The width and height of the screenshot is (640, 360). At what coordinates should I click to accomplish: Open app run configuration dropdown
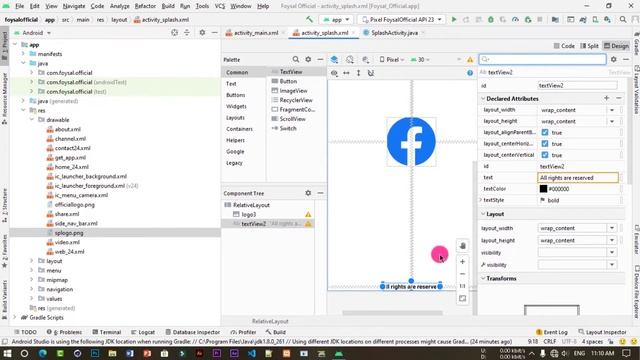pos(337,20)
